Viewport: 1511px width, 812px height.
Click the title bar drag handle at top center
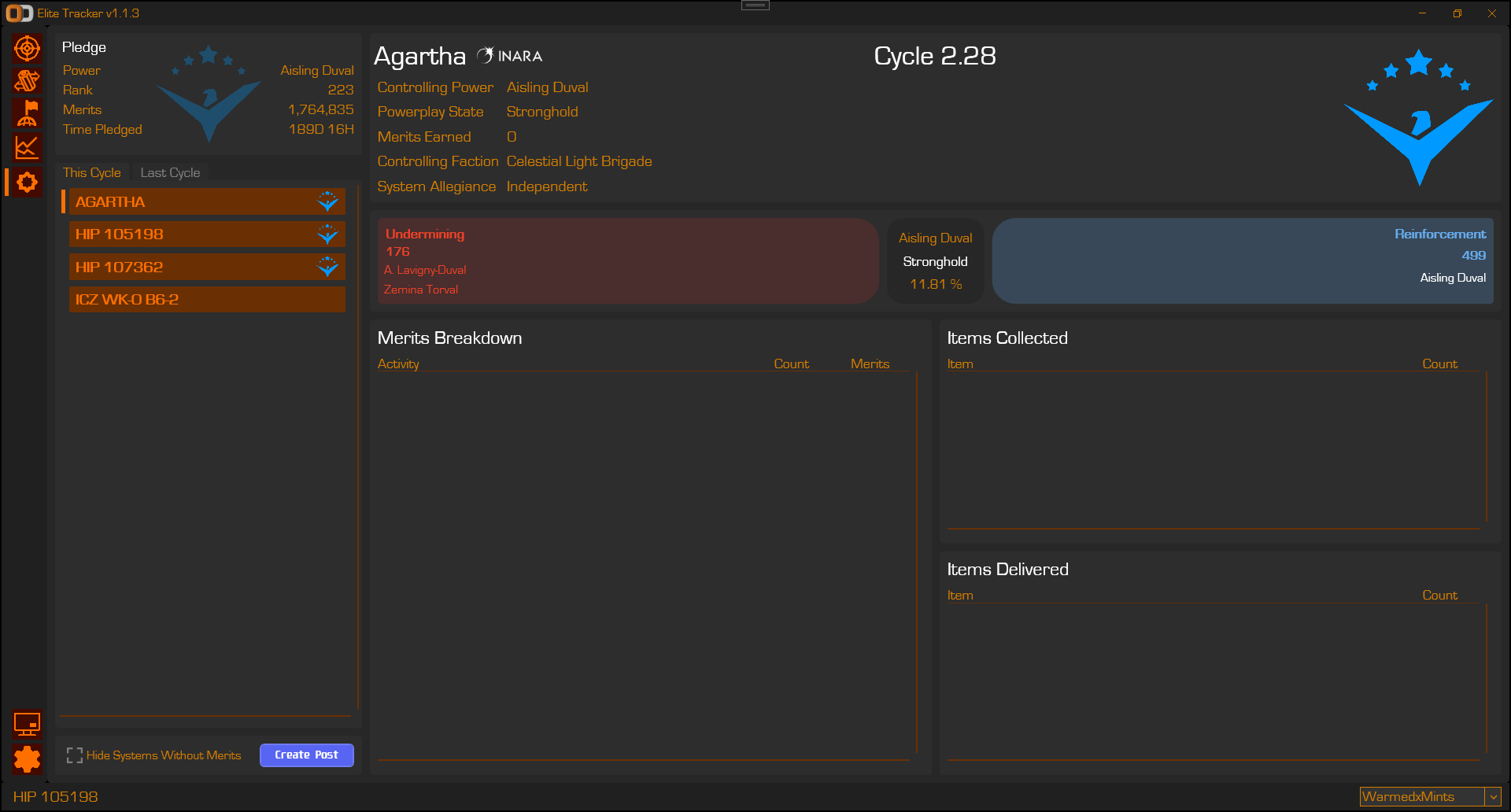755,5
